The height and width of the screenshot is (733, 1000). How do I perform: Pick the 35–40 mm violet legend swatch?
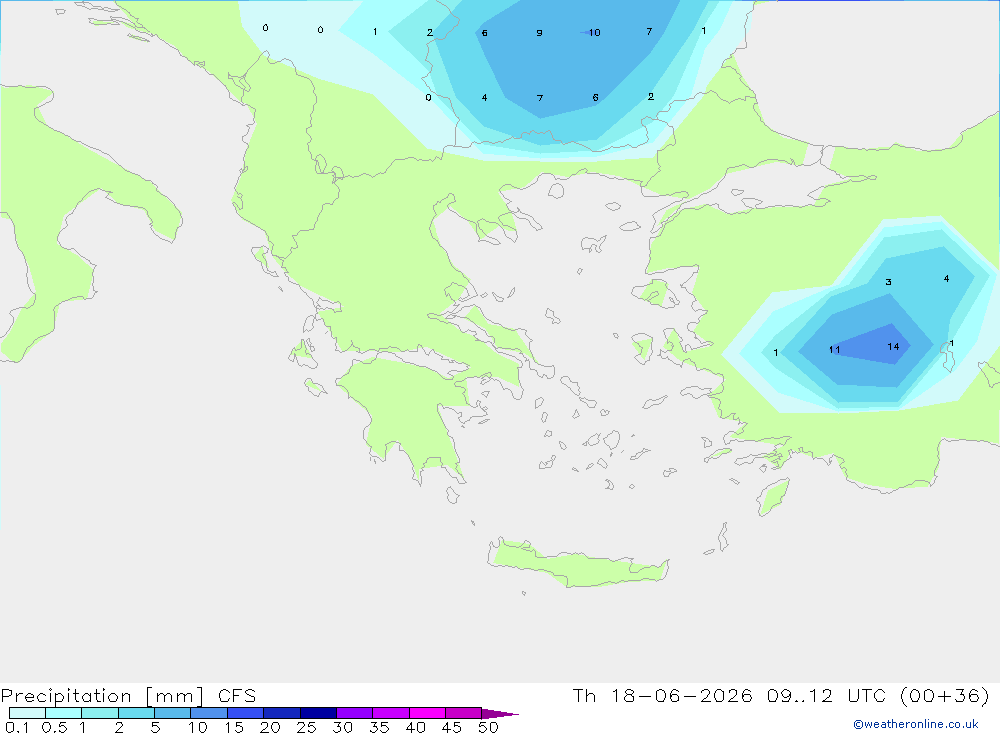point(391,713)
